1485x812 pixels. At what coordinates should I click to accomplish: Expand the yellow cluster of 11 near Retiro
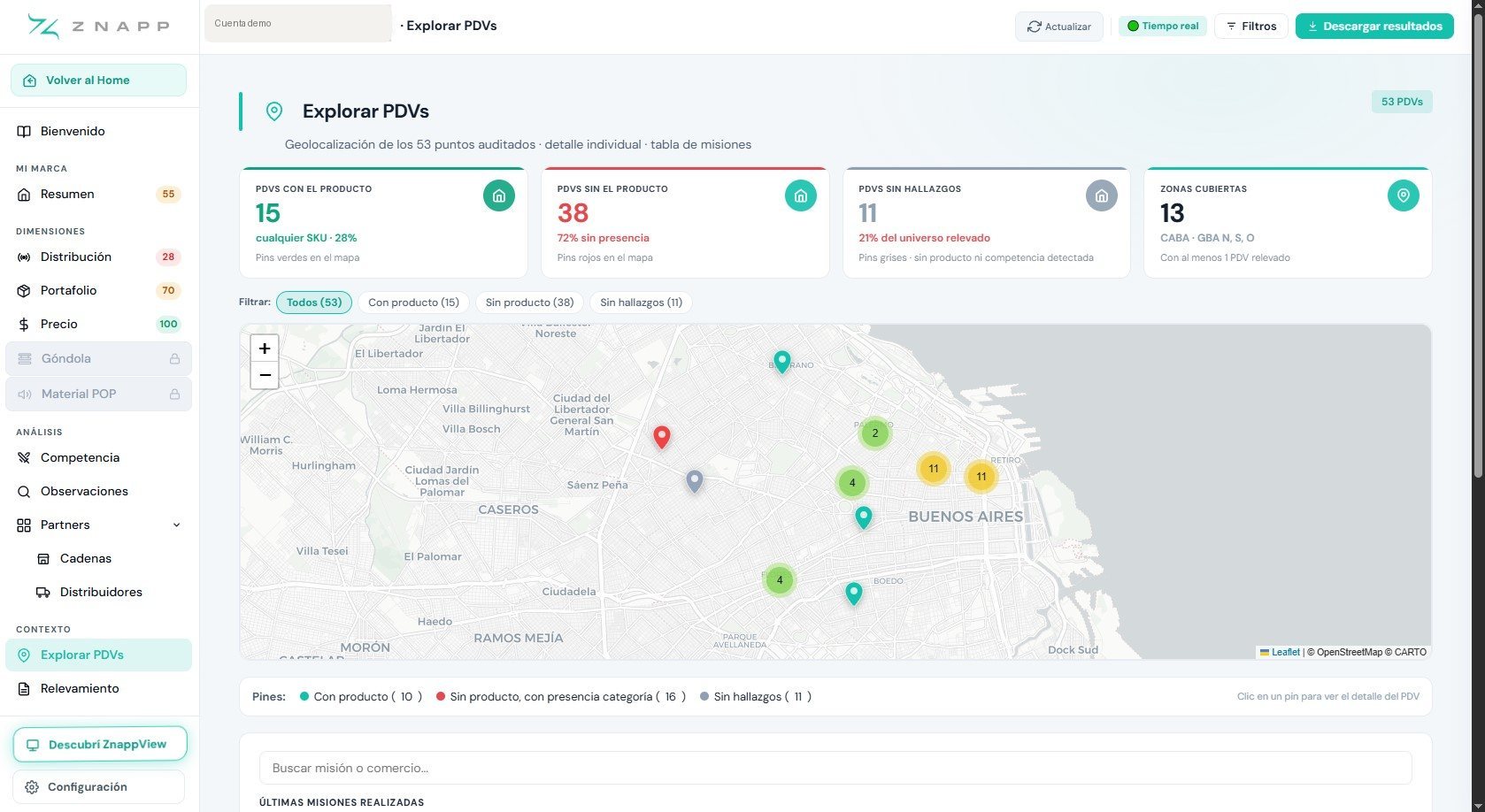(x=981, y=477)
